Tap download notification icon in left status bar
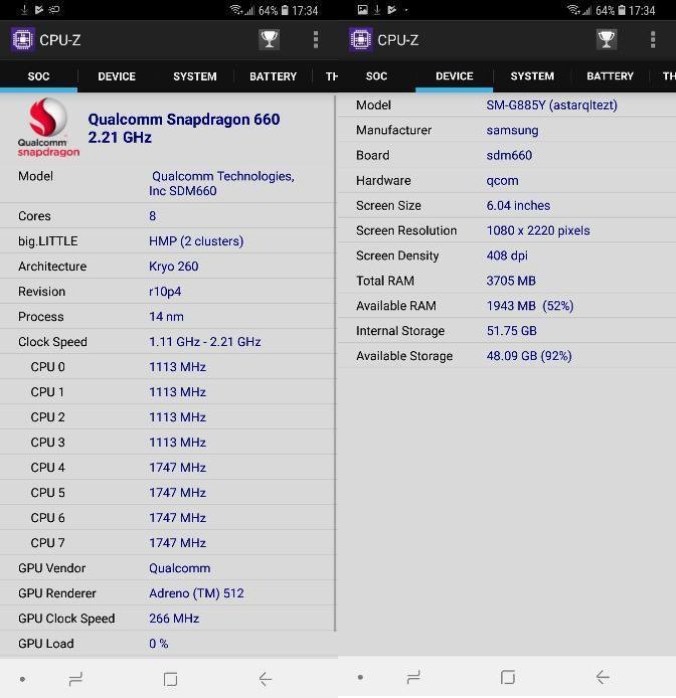 (24, 9)
